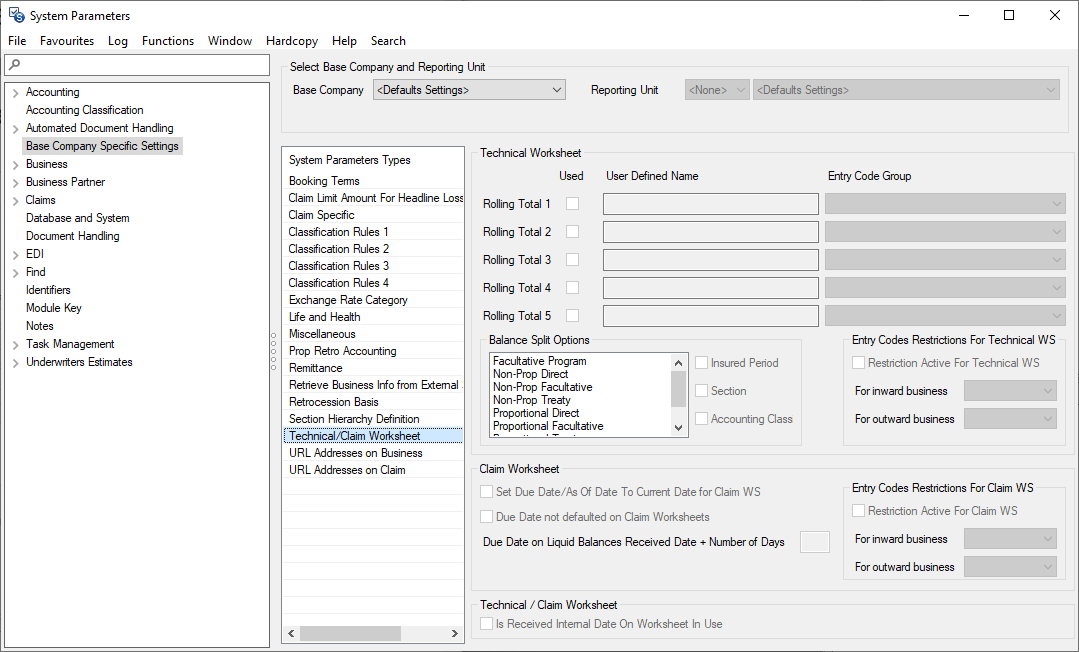Open the Functions menu

(x=167, y=41)
